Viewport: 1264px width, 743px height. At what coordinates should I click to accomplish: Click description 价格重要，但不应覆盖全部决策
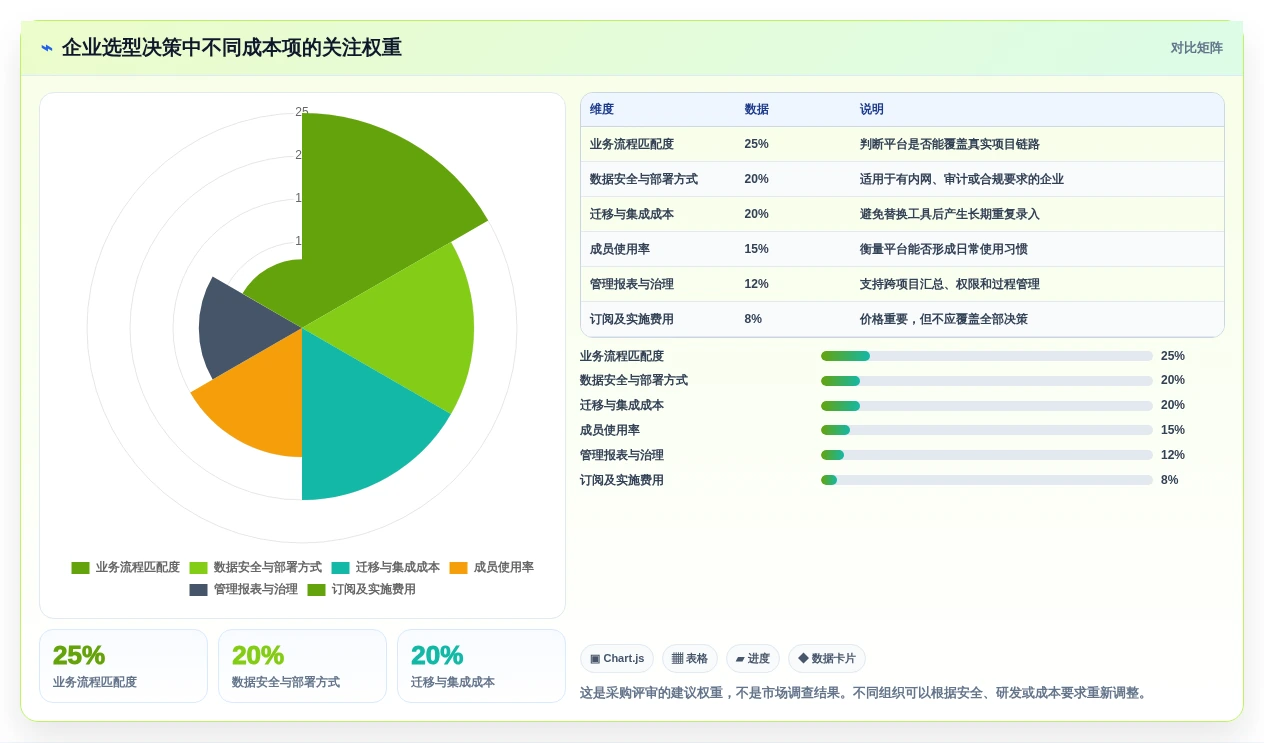tap(944, 319)
